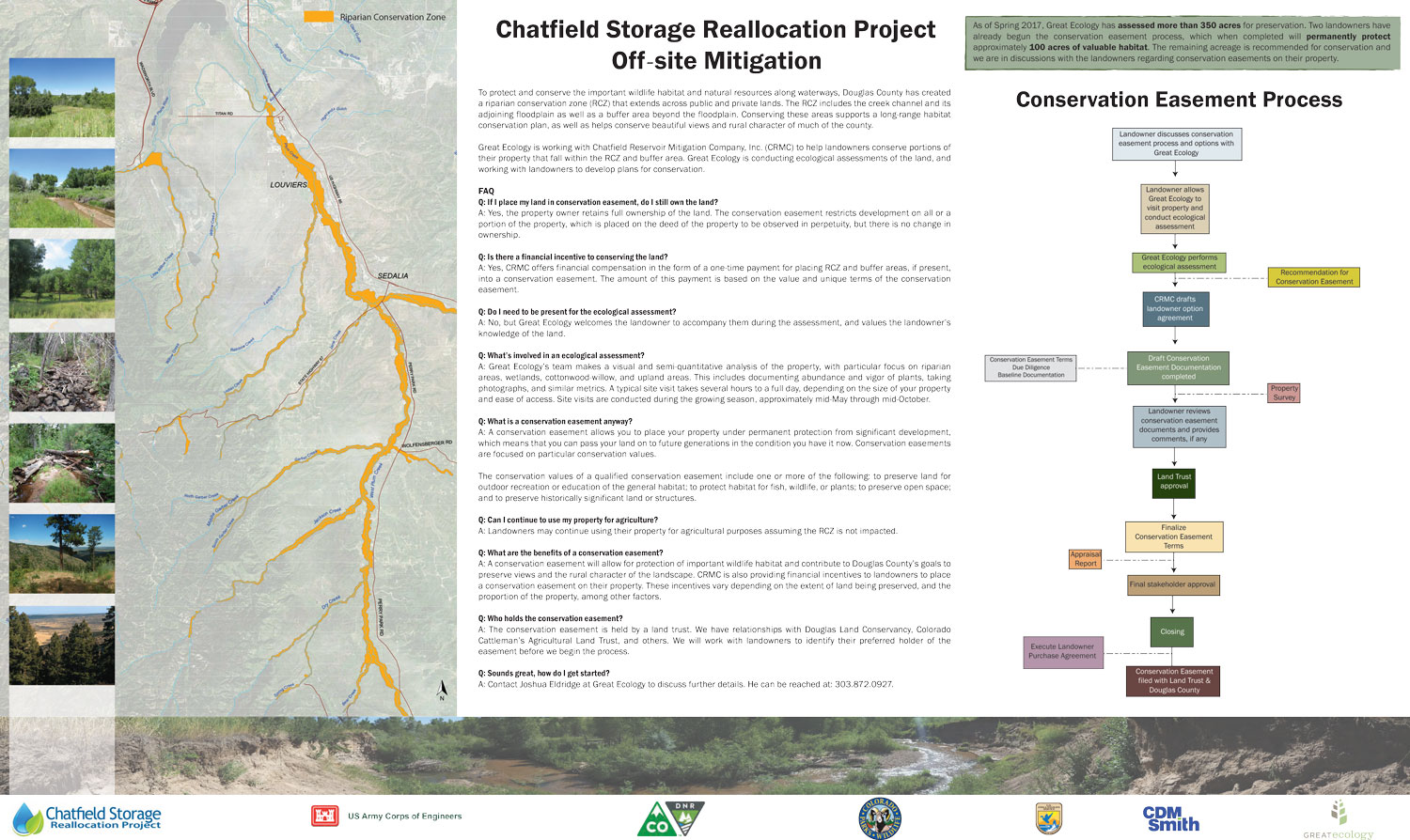The height and width of the screenshot is (840, 1410).
Task: Click the 'Riparian Conservation Zone' legend text
Action: (x=393, y=17)
